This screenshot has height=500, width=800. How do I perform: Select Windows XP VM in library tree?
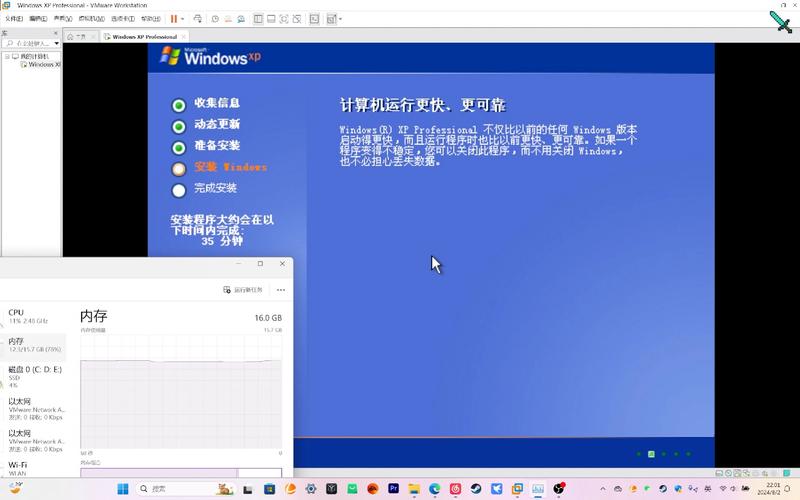click(43, 65)
